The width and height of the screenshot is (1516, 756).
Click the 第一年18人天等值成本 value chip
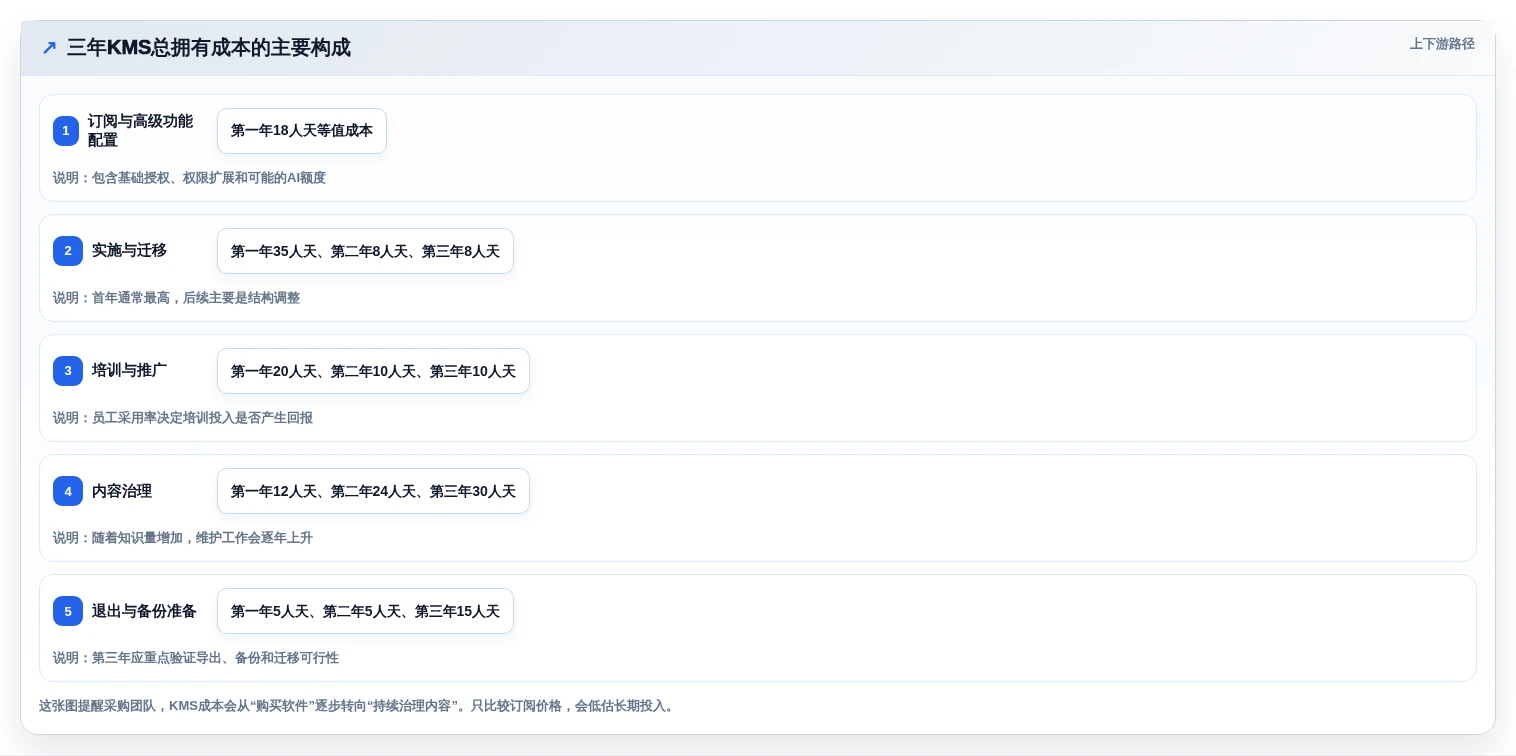pyautogui.click(x=302, y=131)
